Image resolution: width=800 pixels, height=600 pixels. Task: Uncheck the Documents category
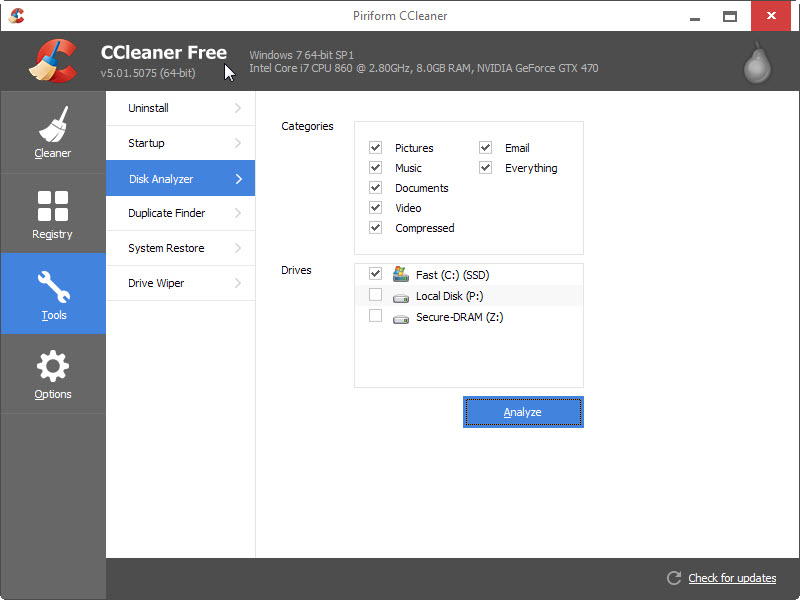pos(376,187)
